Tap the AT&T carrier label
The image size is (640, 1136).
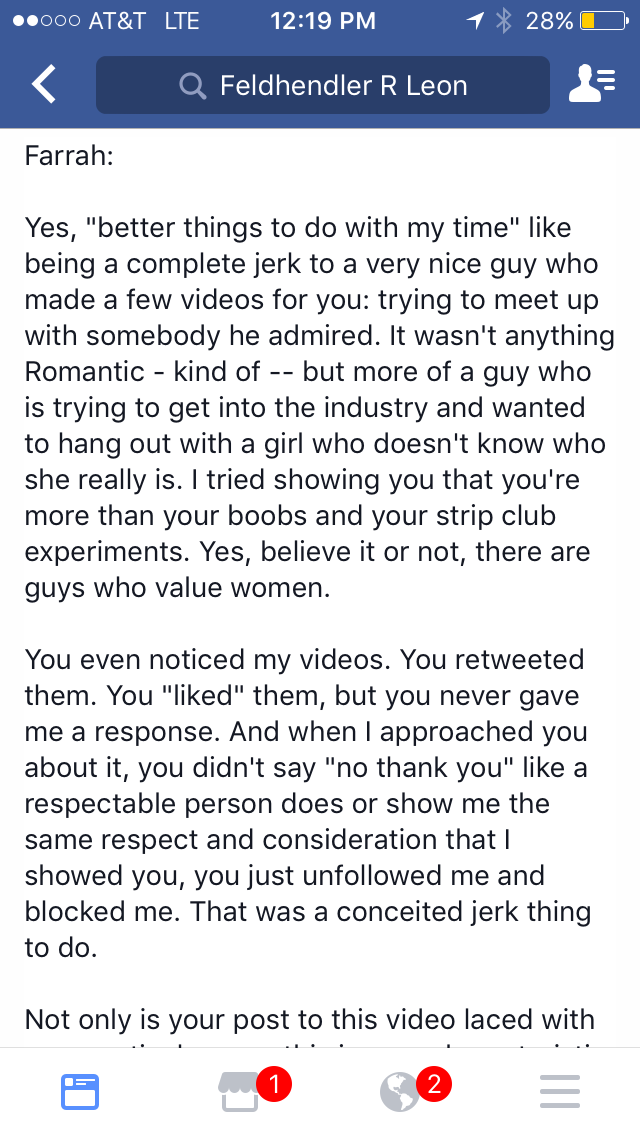(117, 21)
